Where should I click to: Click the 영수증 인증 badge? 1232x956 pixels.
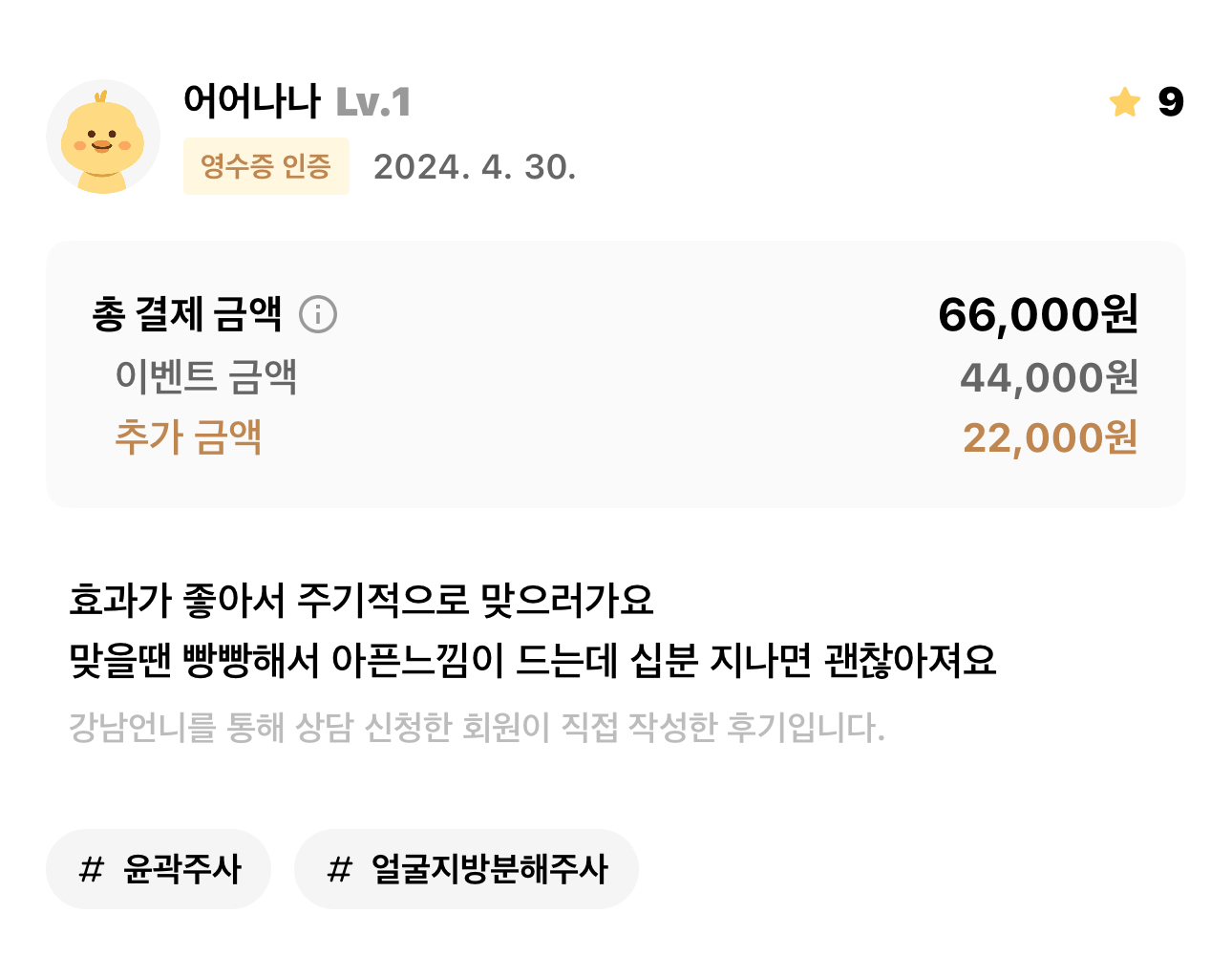click(266, 166)
